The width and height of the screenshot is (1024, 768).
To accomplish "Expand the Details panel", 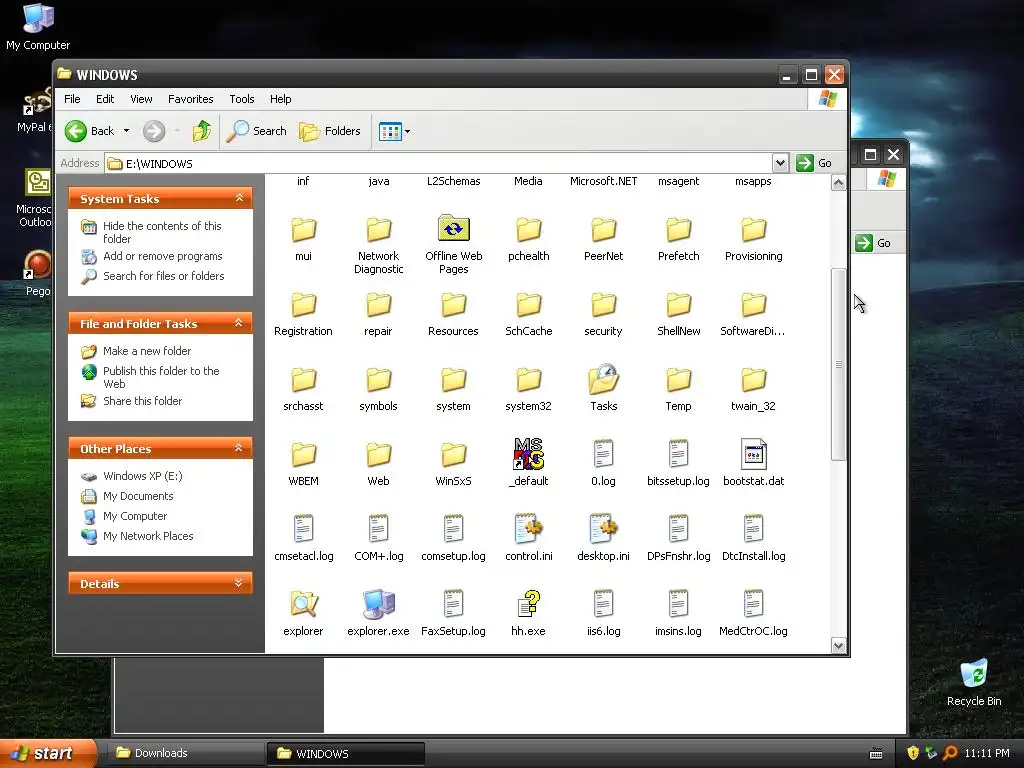I will [x=239, y=583].
